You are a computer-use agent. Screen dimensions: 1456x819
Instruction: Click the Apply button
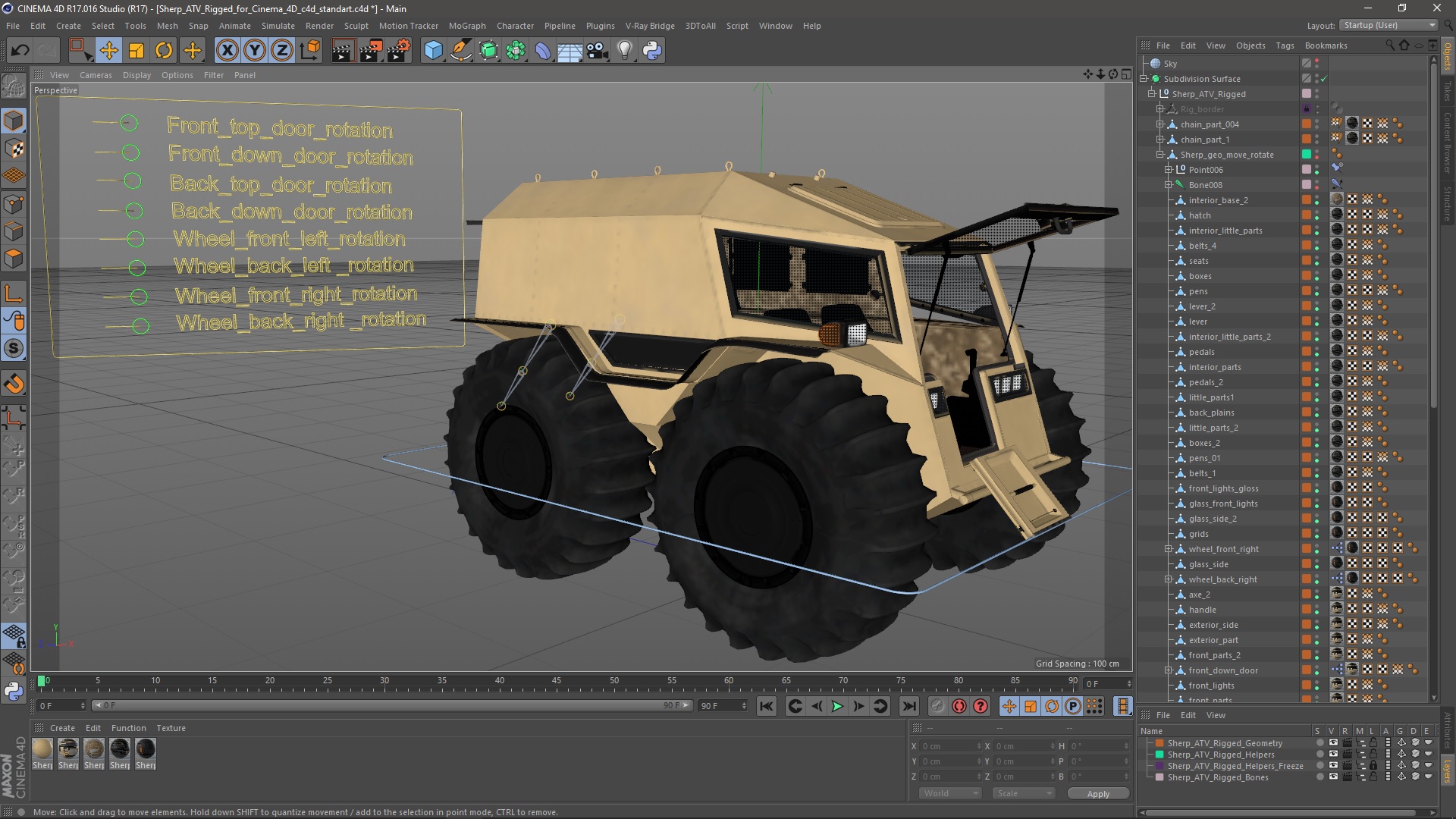(x=1098, y=794)
